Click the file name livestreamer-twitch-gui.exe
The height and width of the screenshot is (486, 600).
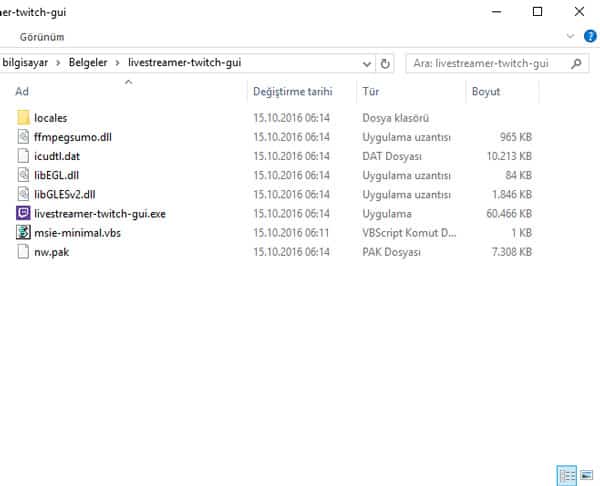click(100, 214)
